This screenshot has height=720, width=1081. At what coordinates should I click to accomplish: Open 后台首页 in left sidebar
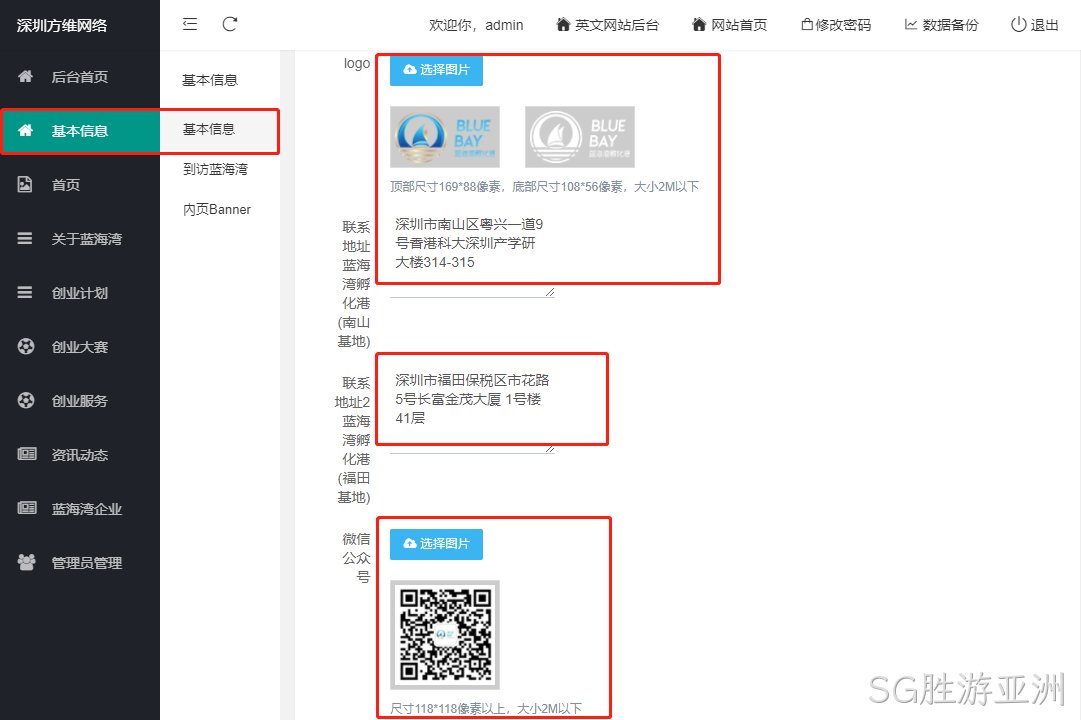tap(80, 77)
